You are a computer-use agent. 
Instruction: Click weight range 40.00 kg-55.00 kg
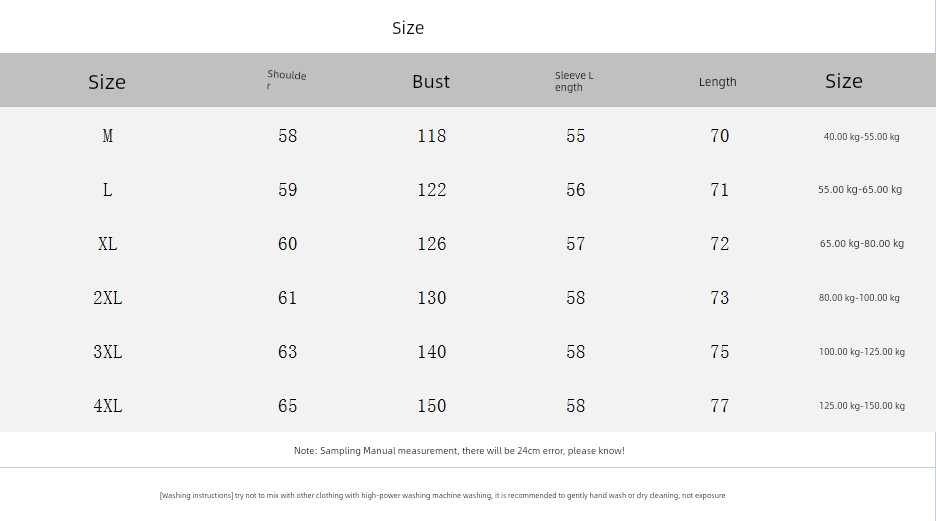click(861, 137)
